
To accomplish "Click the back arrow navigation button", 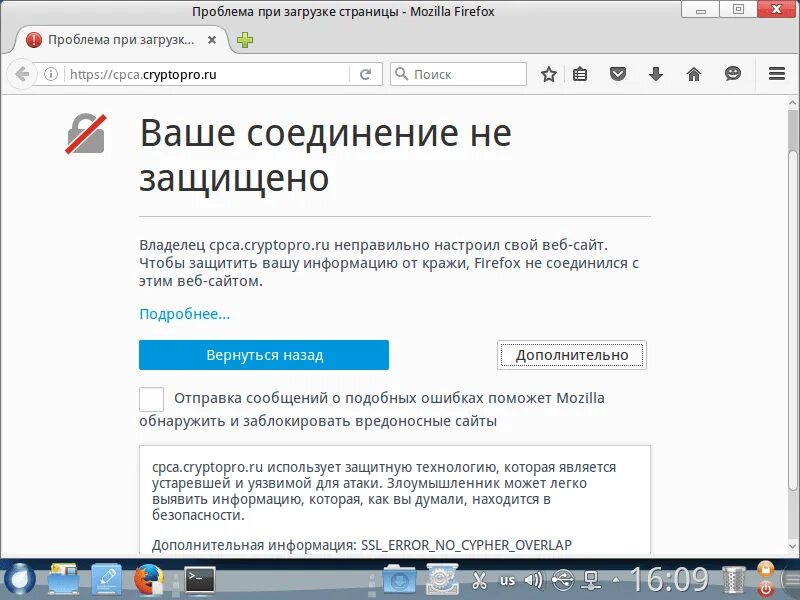I will coord(21,74).
